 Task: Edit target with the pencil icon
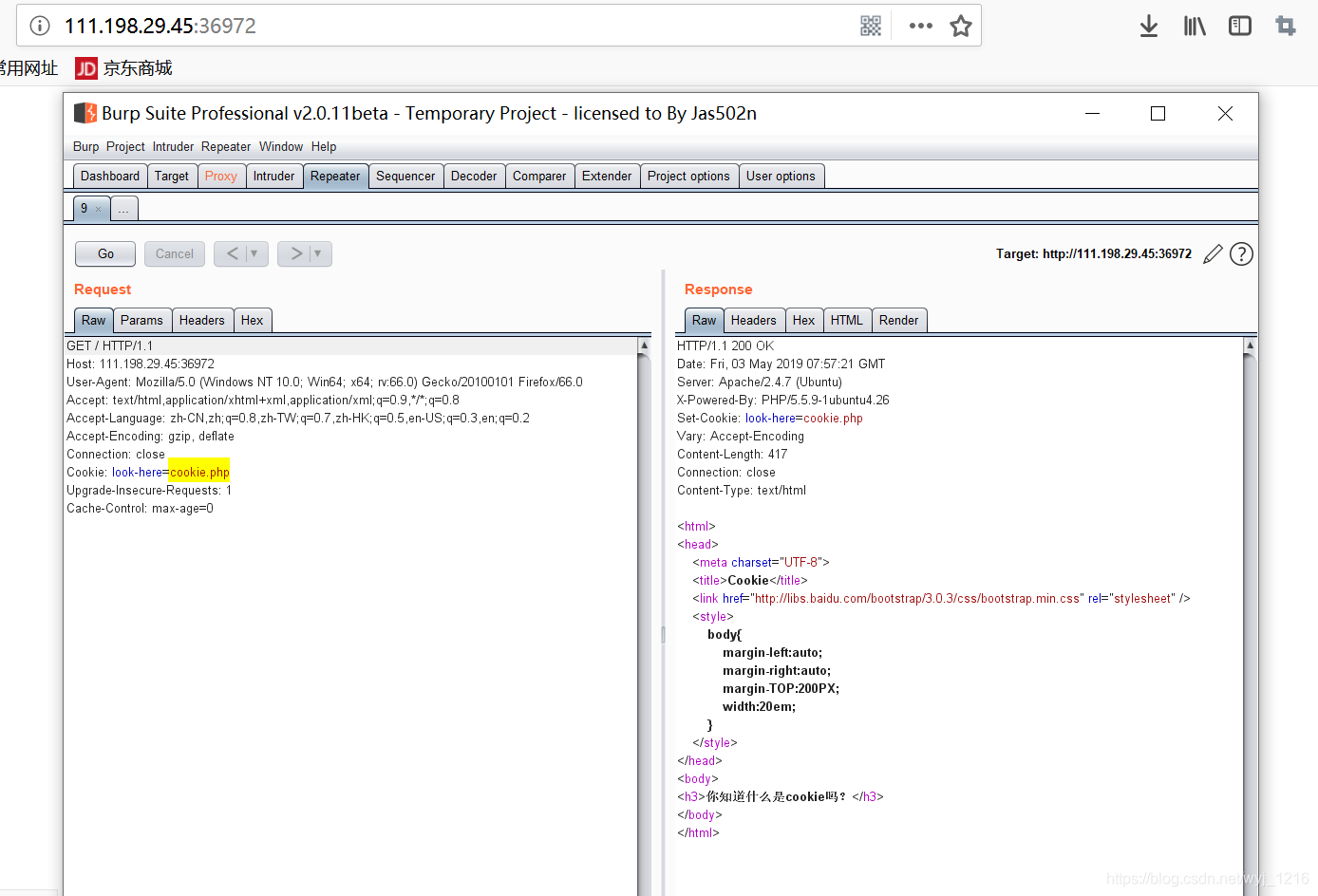[1213, 254]
